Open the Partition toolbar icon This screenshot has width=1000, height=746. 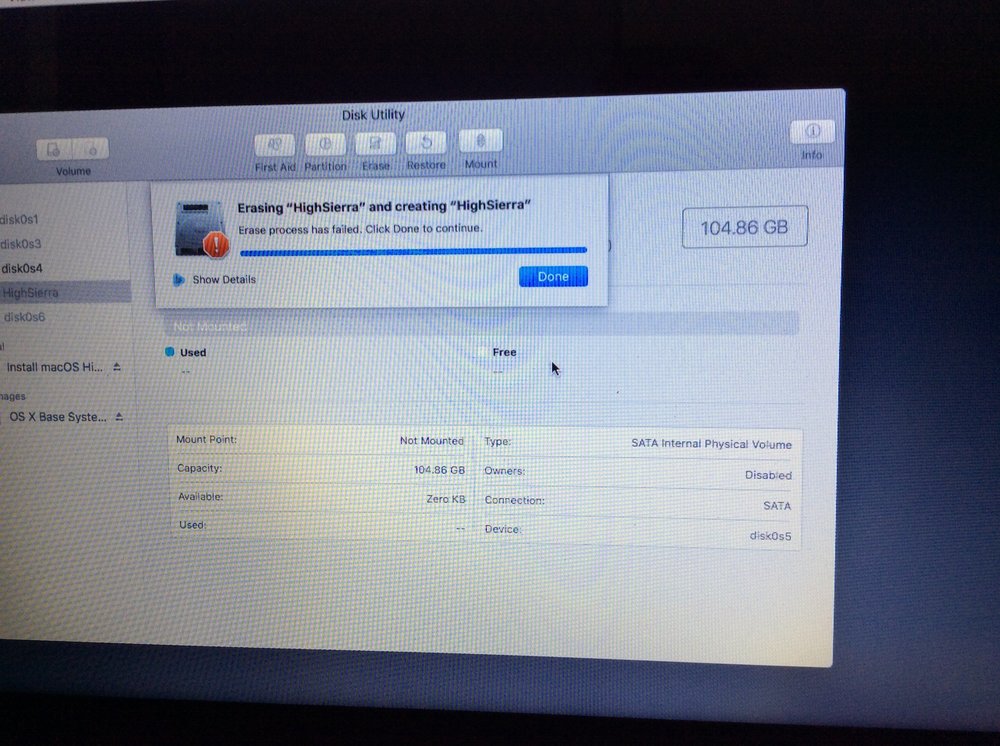tap(325, 144)
